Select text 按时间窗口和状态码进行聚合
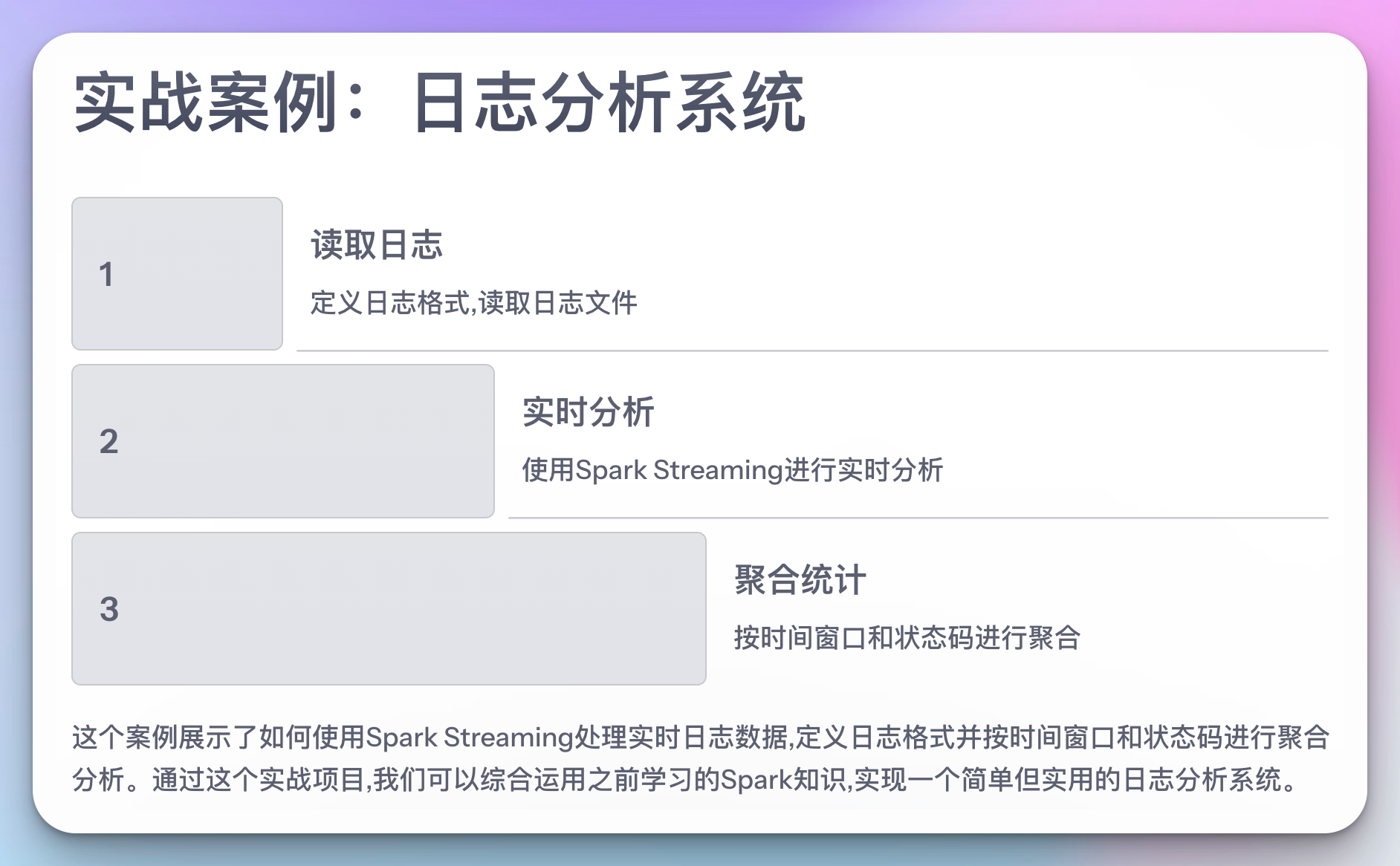 coord(907,638)
